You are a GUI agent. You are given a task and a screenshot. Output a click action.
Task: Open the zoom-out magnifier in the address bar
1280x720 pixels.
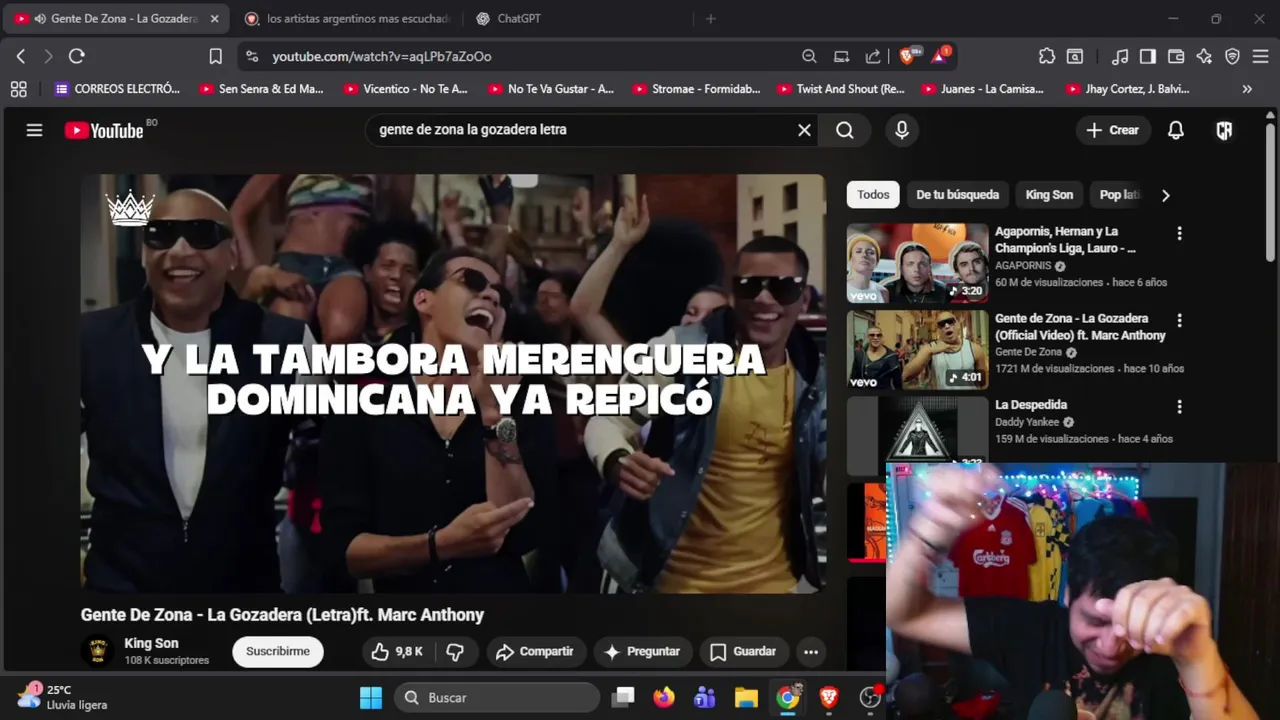click(x=809, y=57)
